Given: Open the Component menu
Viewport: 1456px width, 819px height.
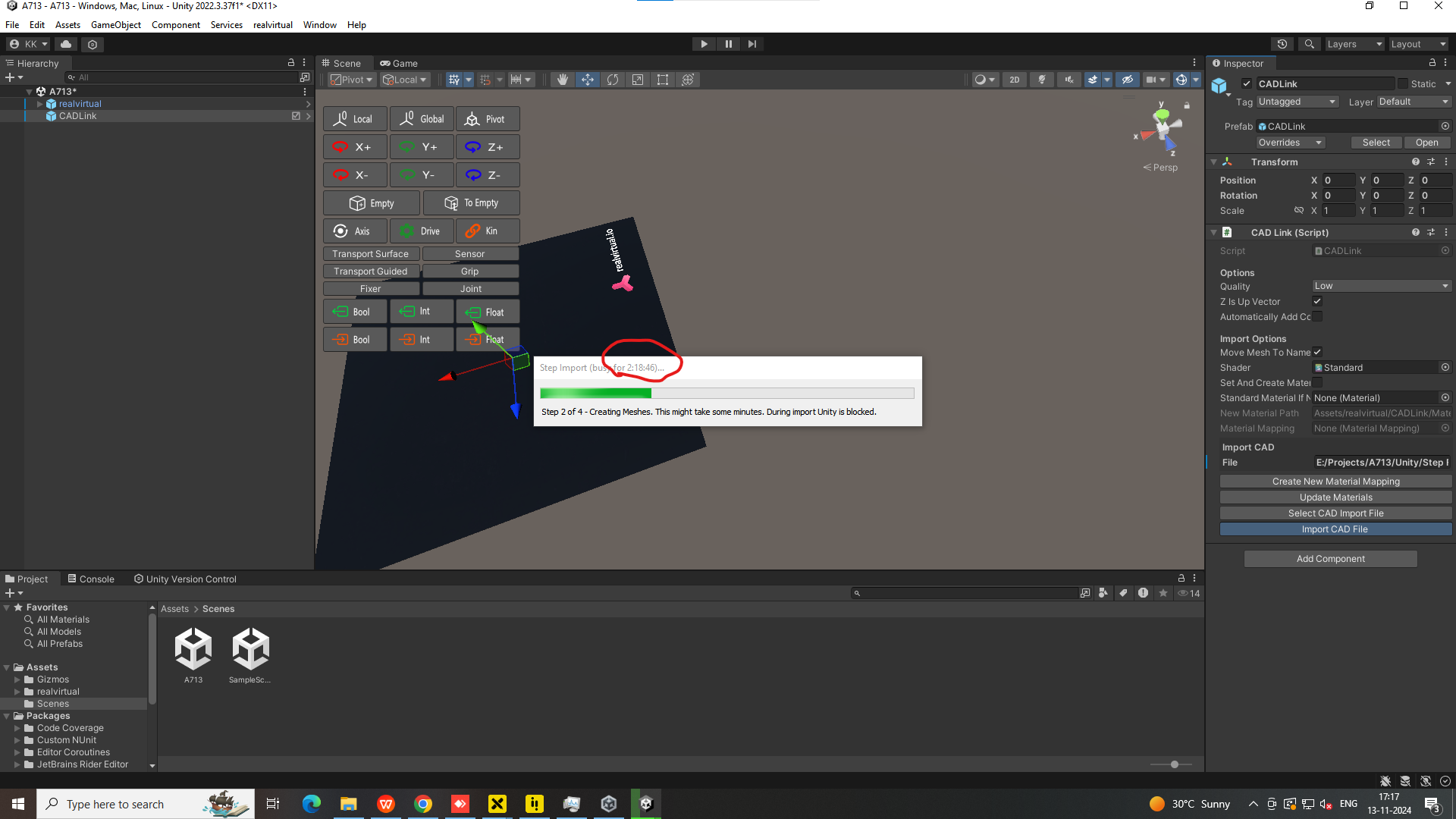Looking at the screenshot, I should click(x=176, y=25).
